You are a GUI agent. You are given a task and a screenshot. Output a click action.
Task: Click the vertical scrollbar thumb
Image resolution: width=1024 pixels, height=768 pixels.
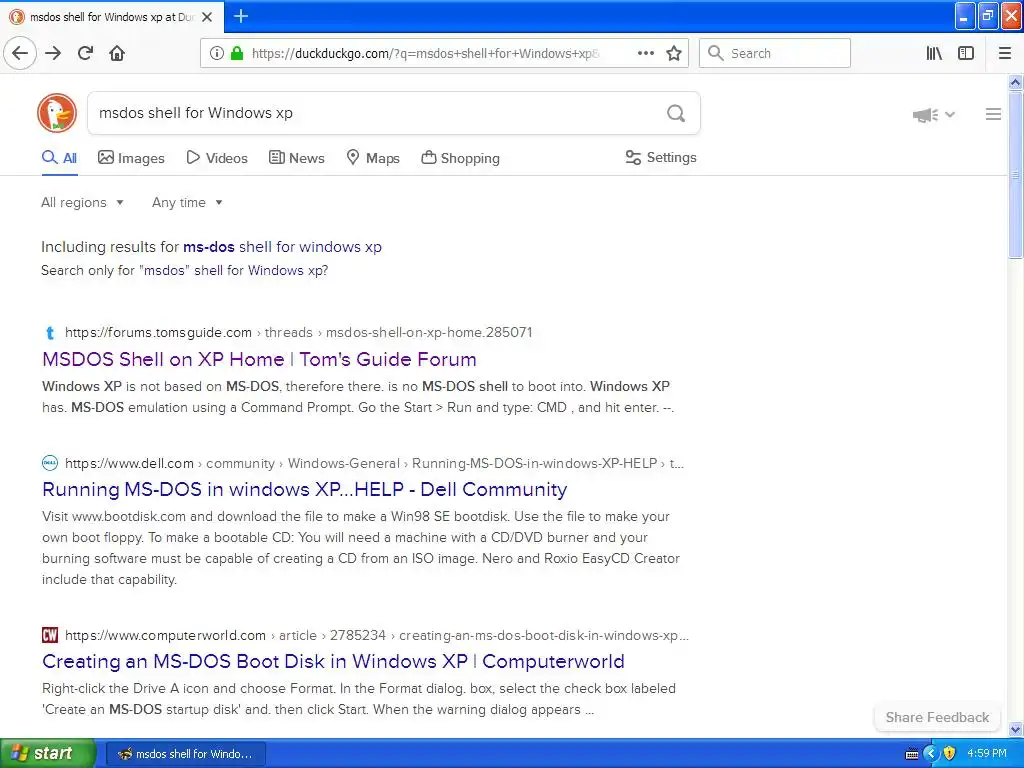1015,175
